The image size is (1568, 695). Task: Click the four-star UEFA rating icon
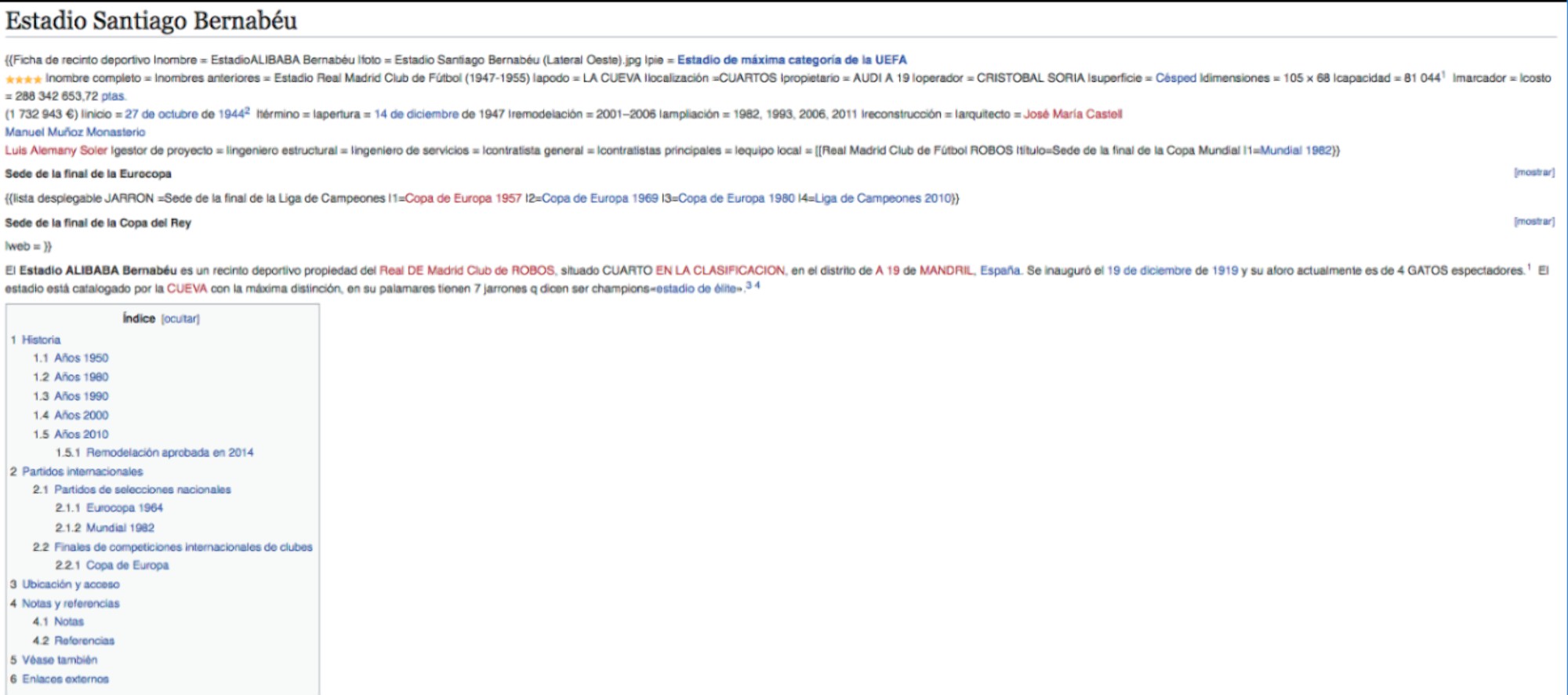[24, 79]
